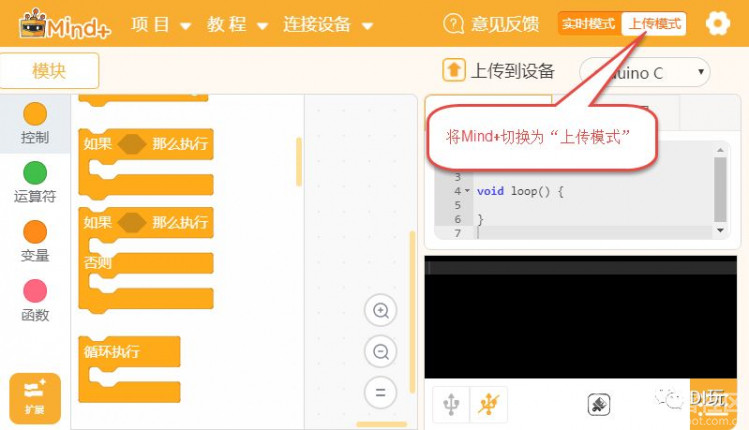Image resolution: width=749 pixels, height=430 pixels.
Task: Expand the 教程 dropdown arrow
Action: point(262,26)
